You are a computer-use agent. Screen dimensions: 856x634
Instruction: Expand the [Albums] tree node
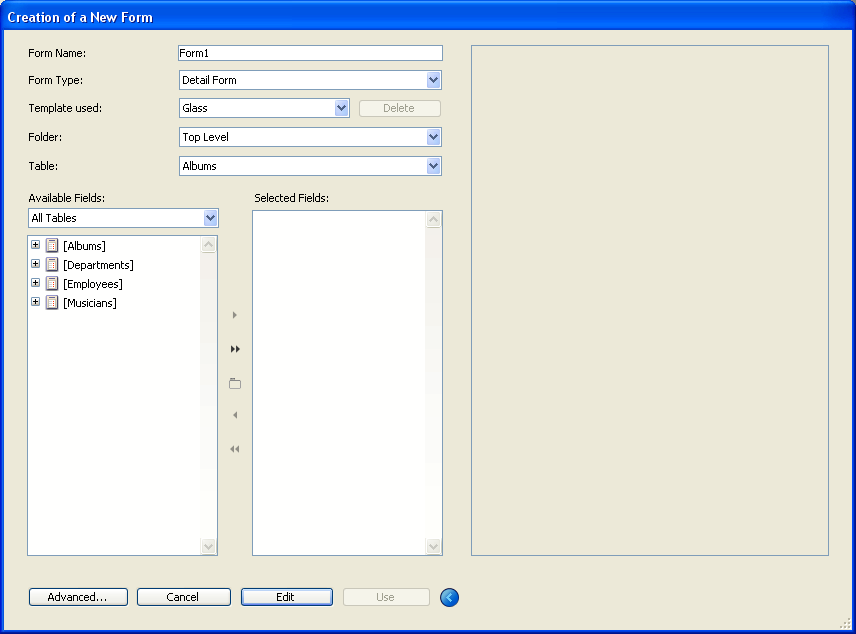point(35,245)
